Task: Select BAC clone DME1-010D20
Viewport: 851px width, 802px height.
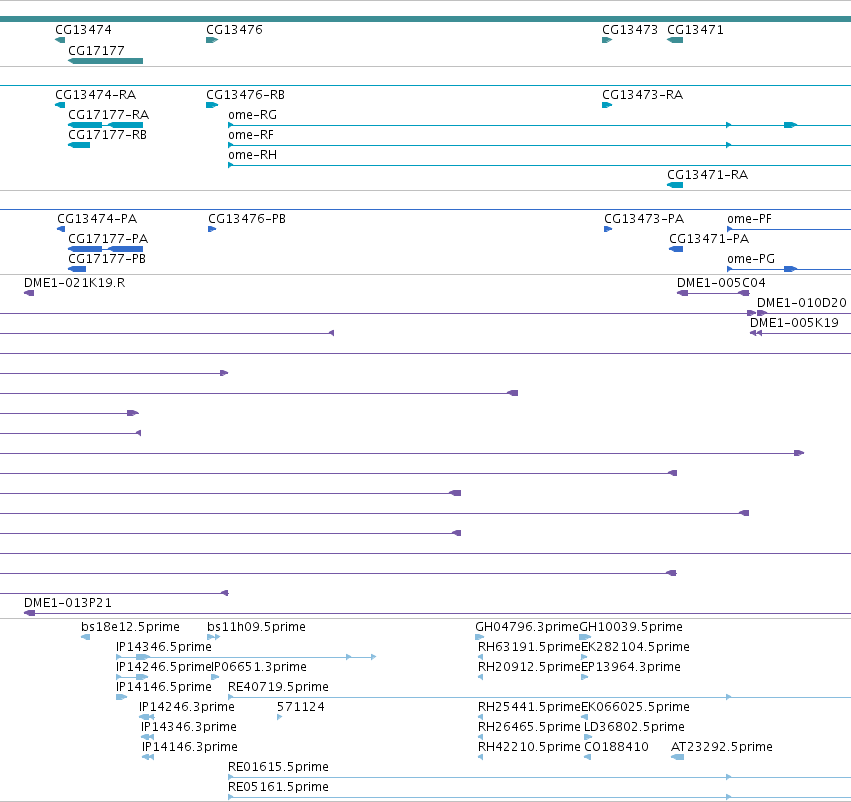Action: point(802,303)
